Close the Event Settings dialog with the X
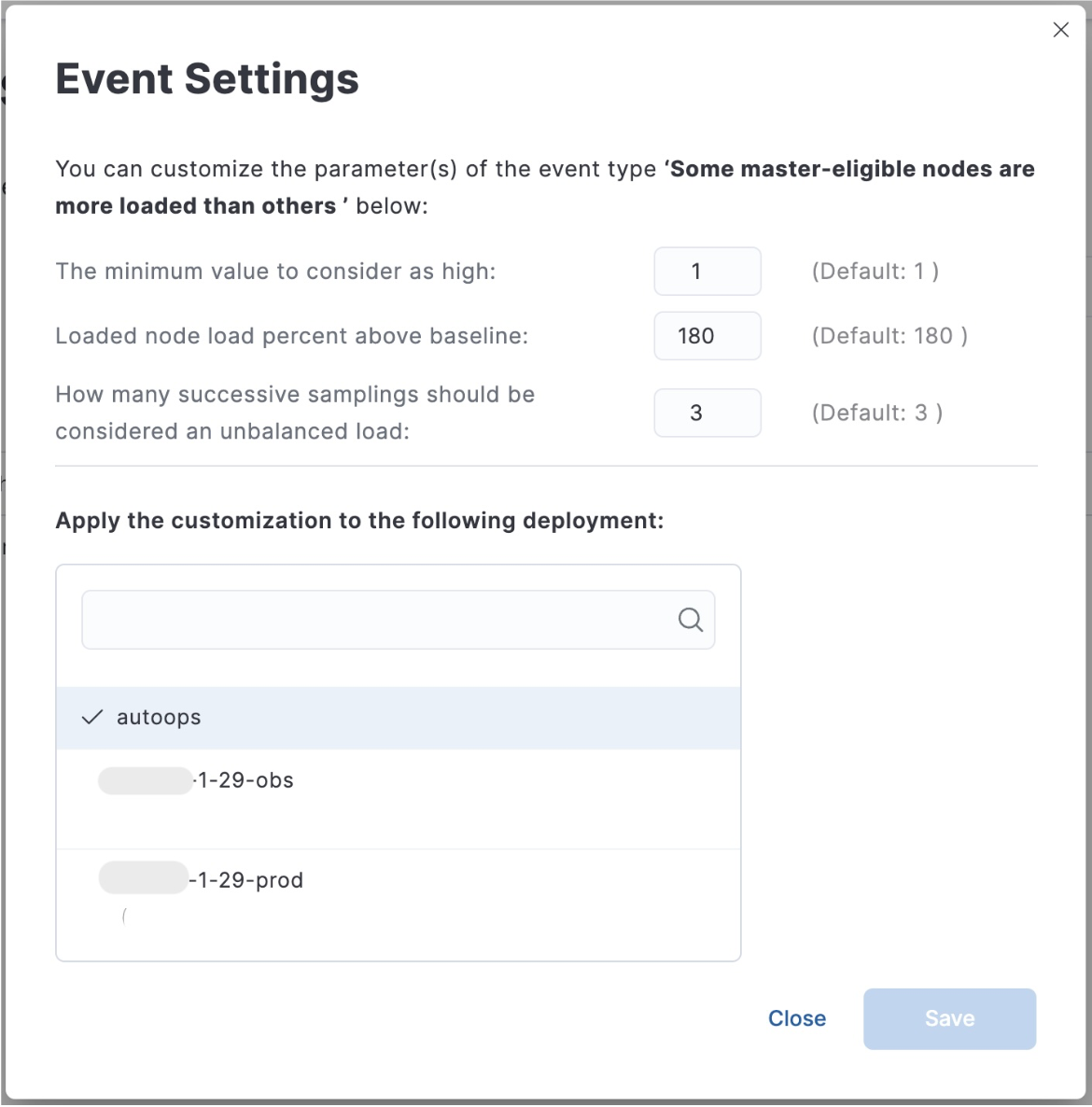 (x=1060, y=29)
